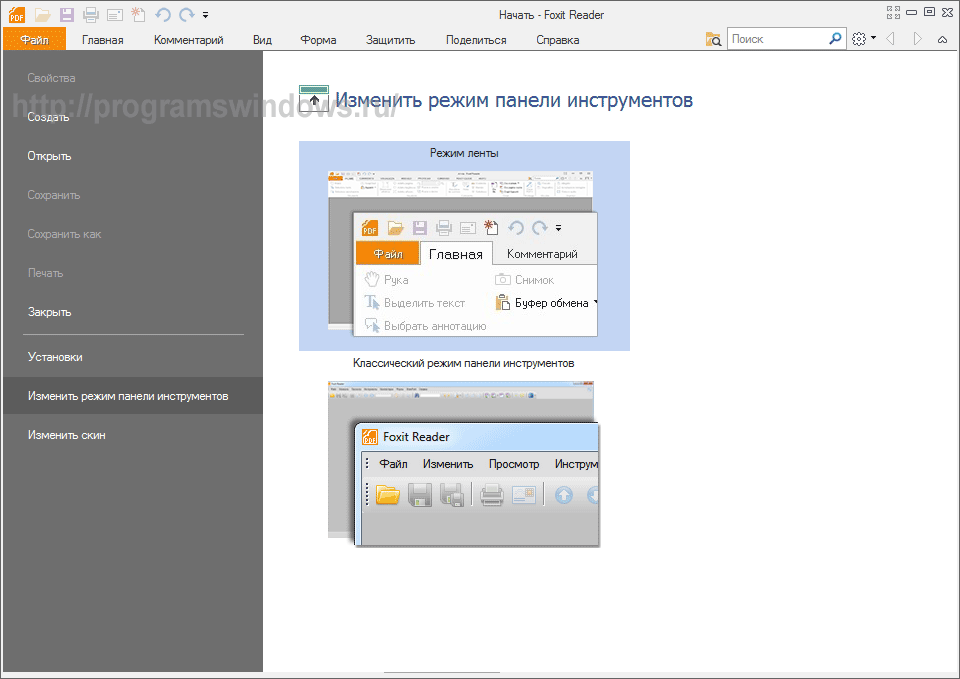
Task: Open the Вид tab
Action: (262, 40)
